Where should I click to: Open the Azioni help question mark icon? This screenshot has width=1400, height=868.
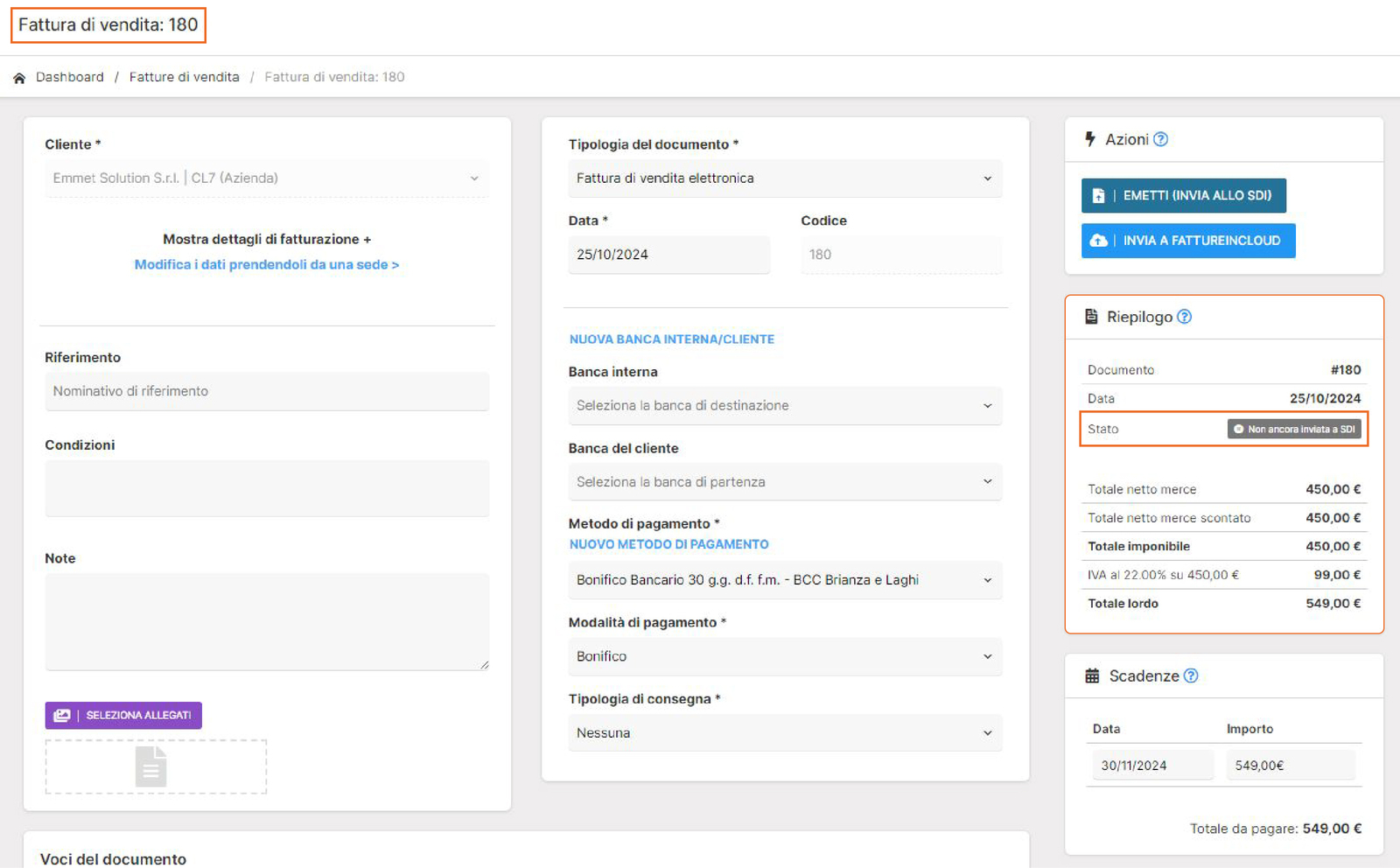[1160, 139]
